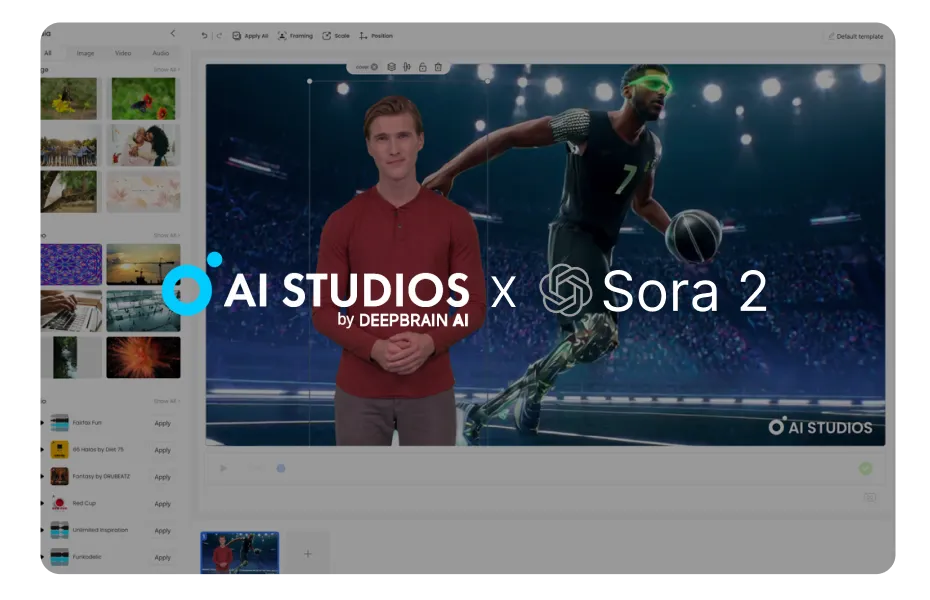Click the Unlimited Inspiration waveform cover icon
This screenshot has width=930, height=600.
coord(59,530)
